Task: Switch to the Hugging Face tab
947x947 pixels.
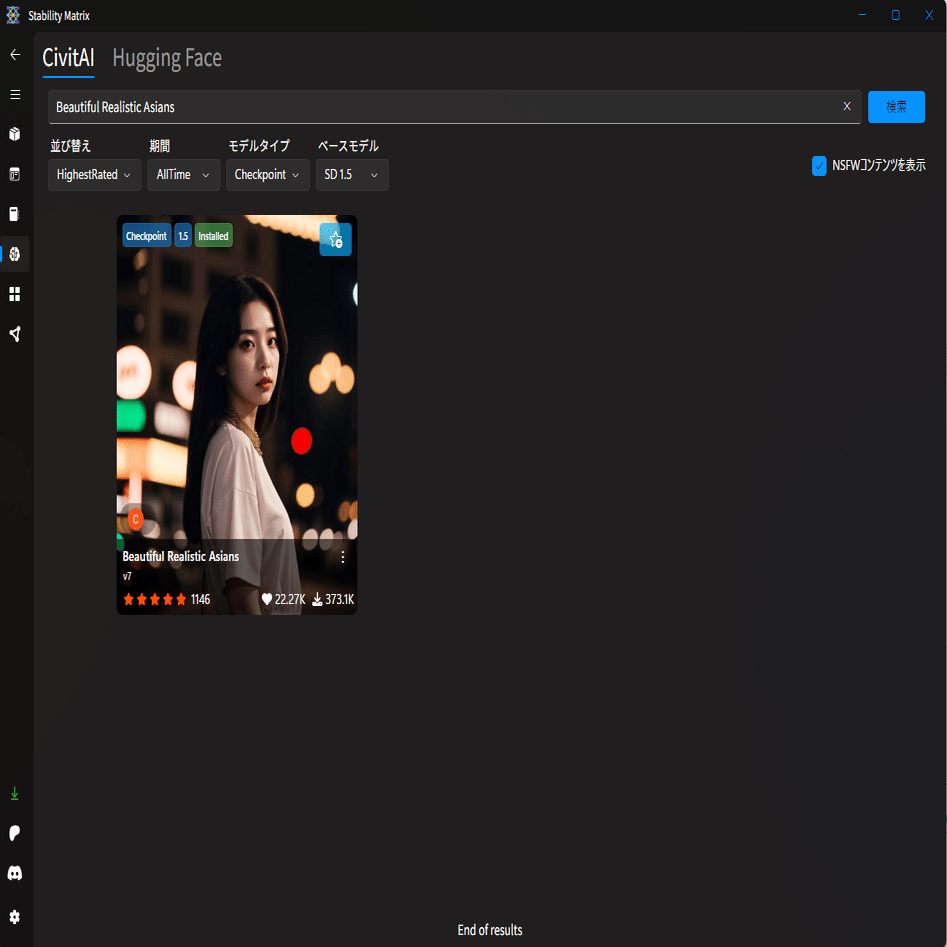Action: (167, 59)
